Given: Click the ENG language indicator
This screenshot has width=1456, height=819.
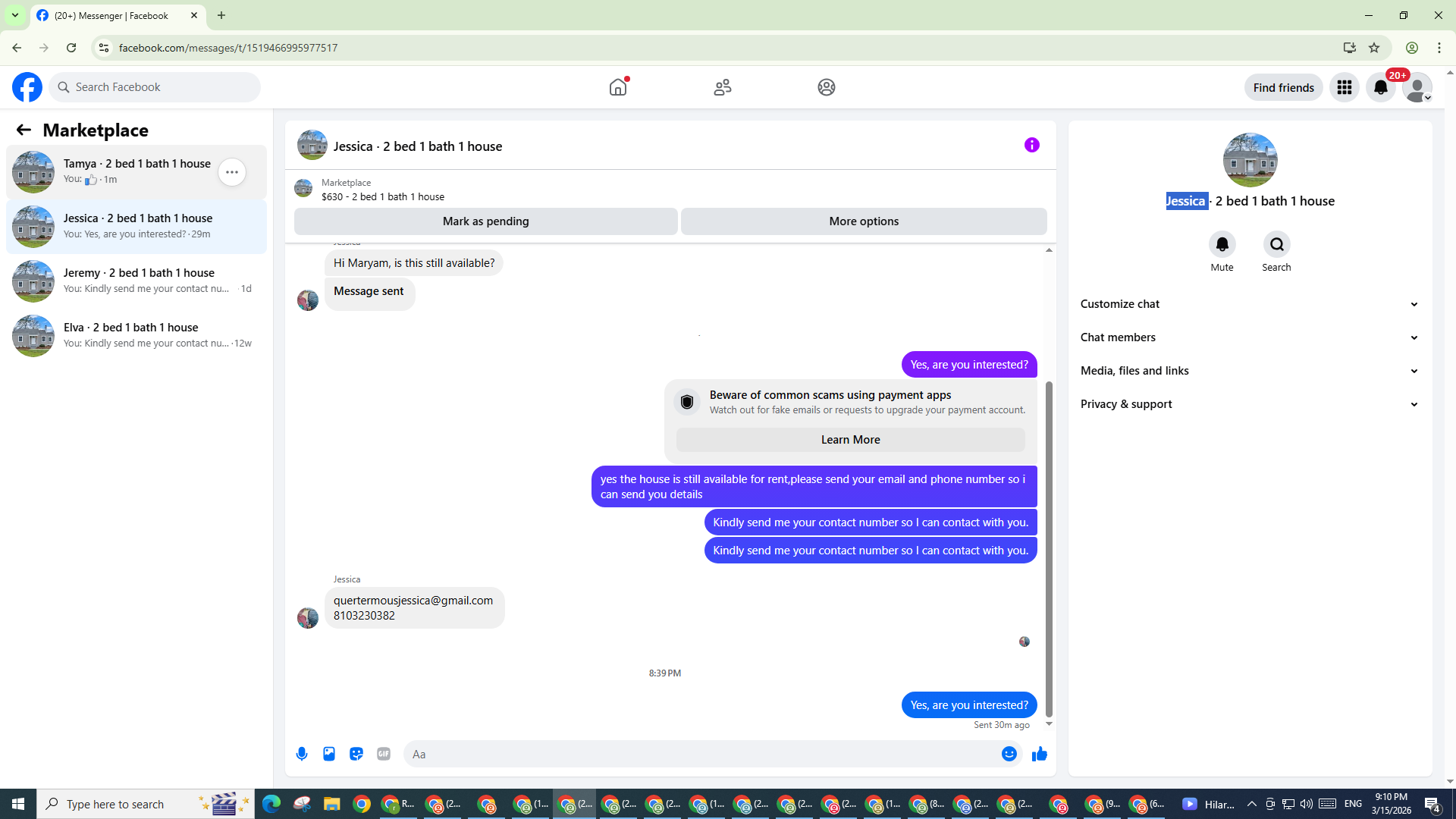Looking at the screenshot, I should coord(1353,804).
